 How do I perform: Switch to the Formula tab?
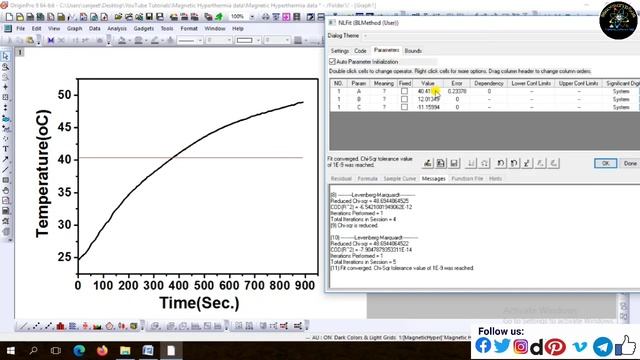click(x=367, y=179)
